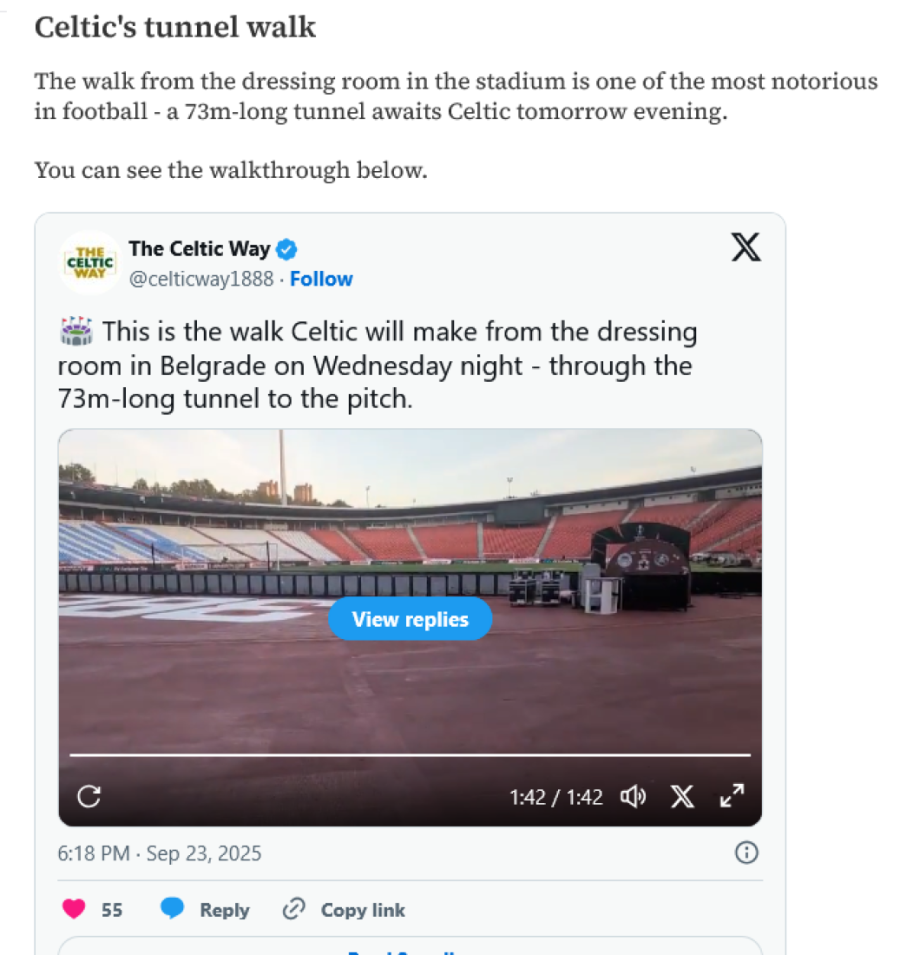
Task: Mute the video with the speaker icon
Action: (x=633, y=797)
